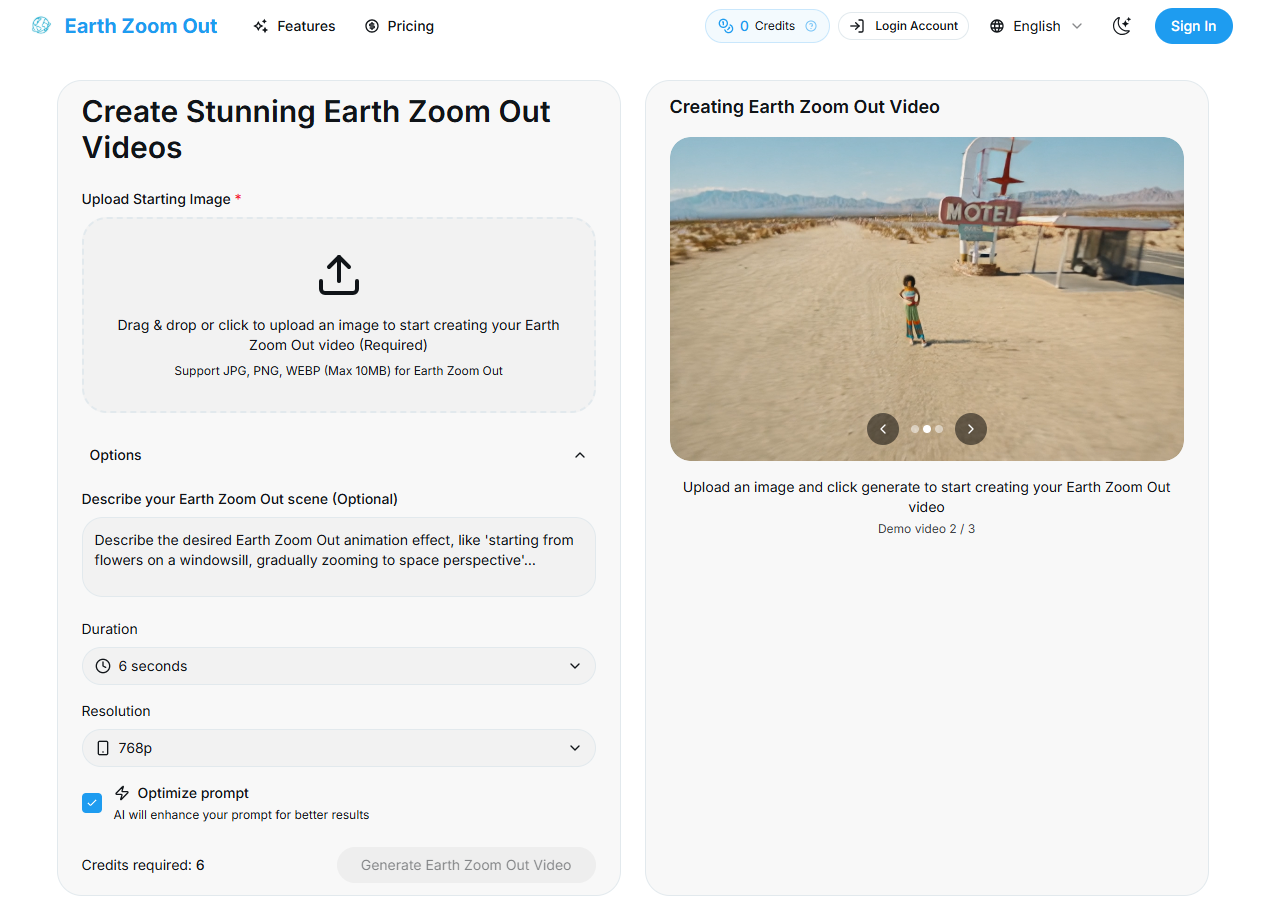
Task: Open the Duration dropdown showing 6 seconds
Action: click(339, 666)
